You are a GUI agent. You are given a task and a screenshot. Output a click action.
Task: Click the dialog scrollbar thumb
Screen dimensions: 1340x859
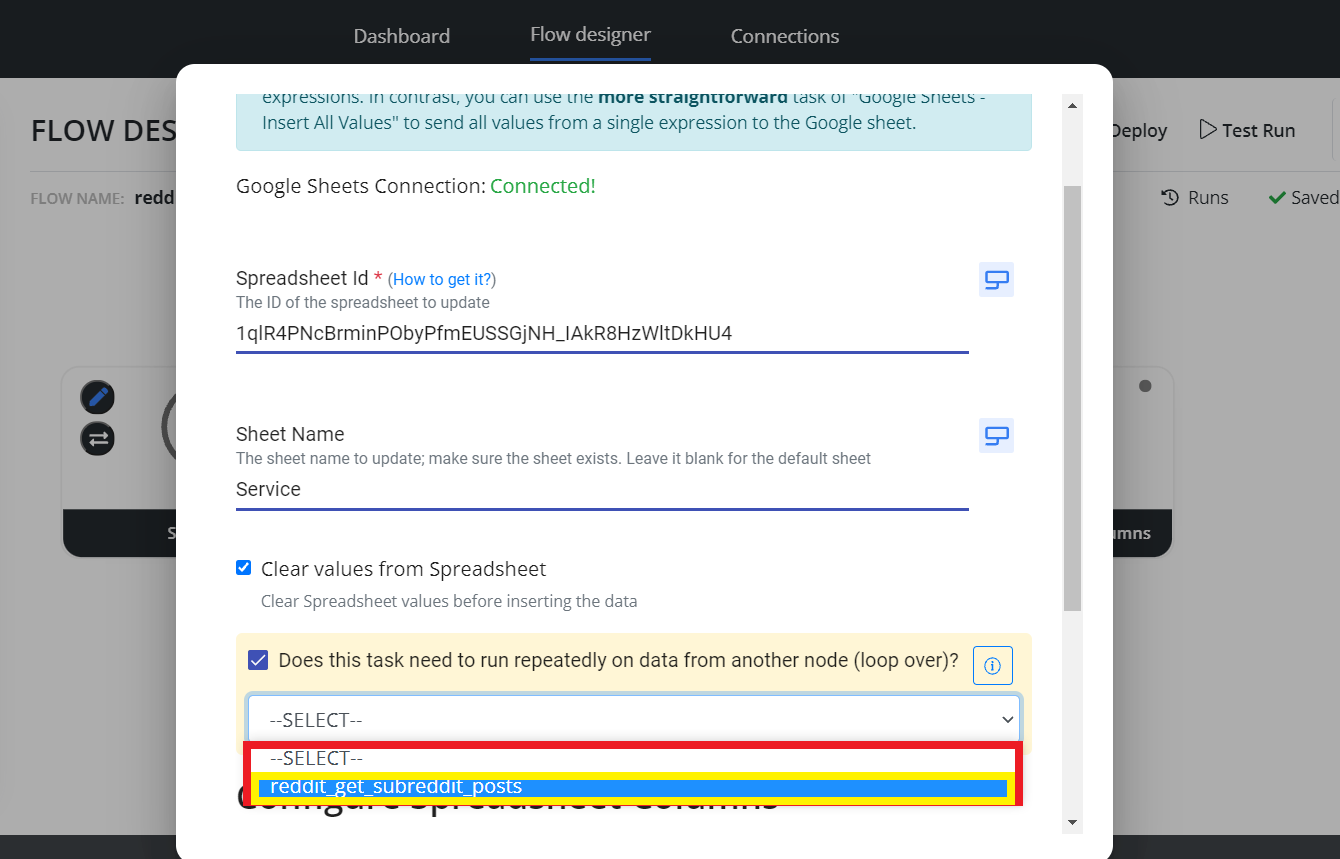point(1072,398)
